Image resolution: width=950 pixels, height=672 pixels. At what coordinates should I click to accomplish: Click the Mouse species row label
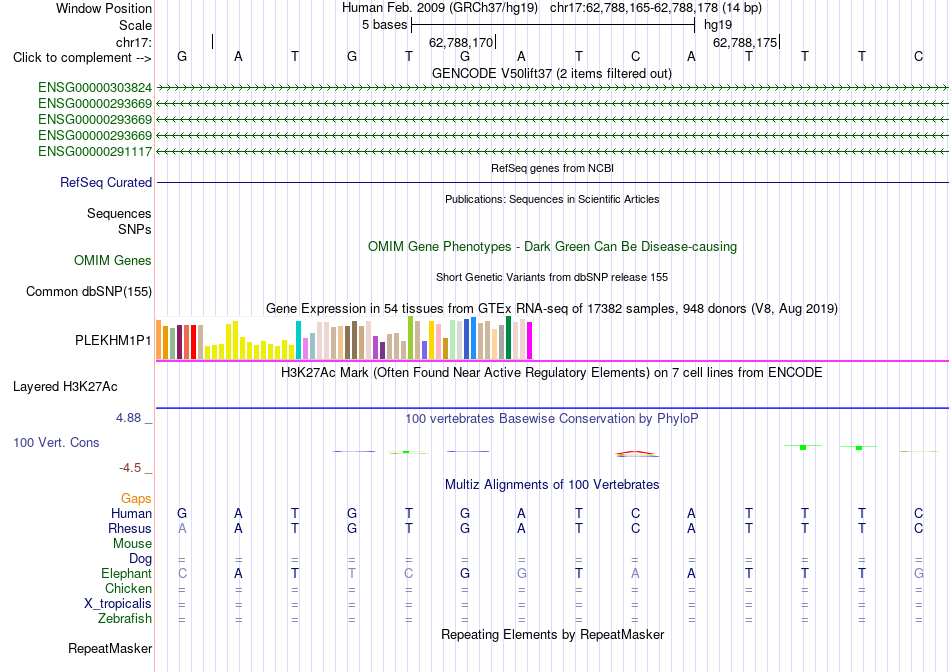pyautogui.click(x=133, y=544)
